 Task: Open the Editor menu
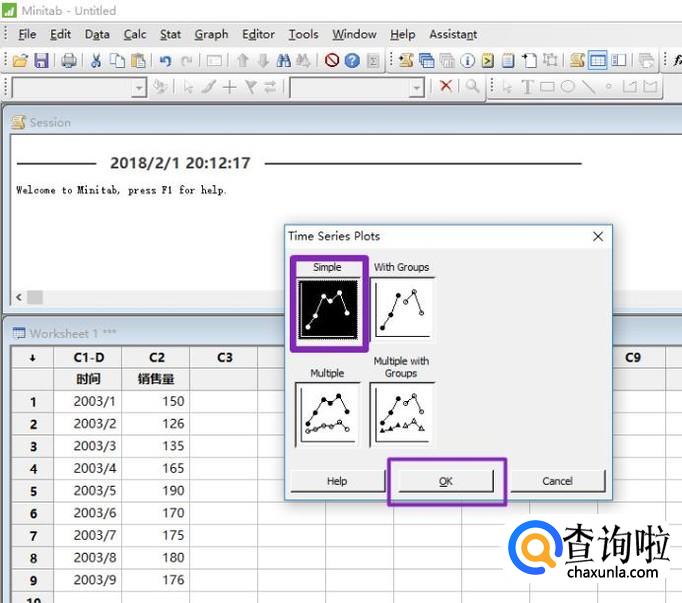(x=258, y=34)
